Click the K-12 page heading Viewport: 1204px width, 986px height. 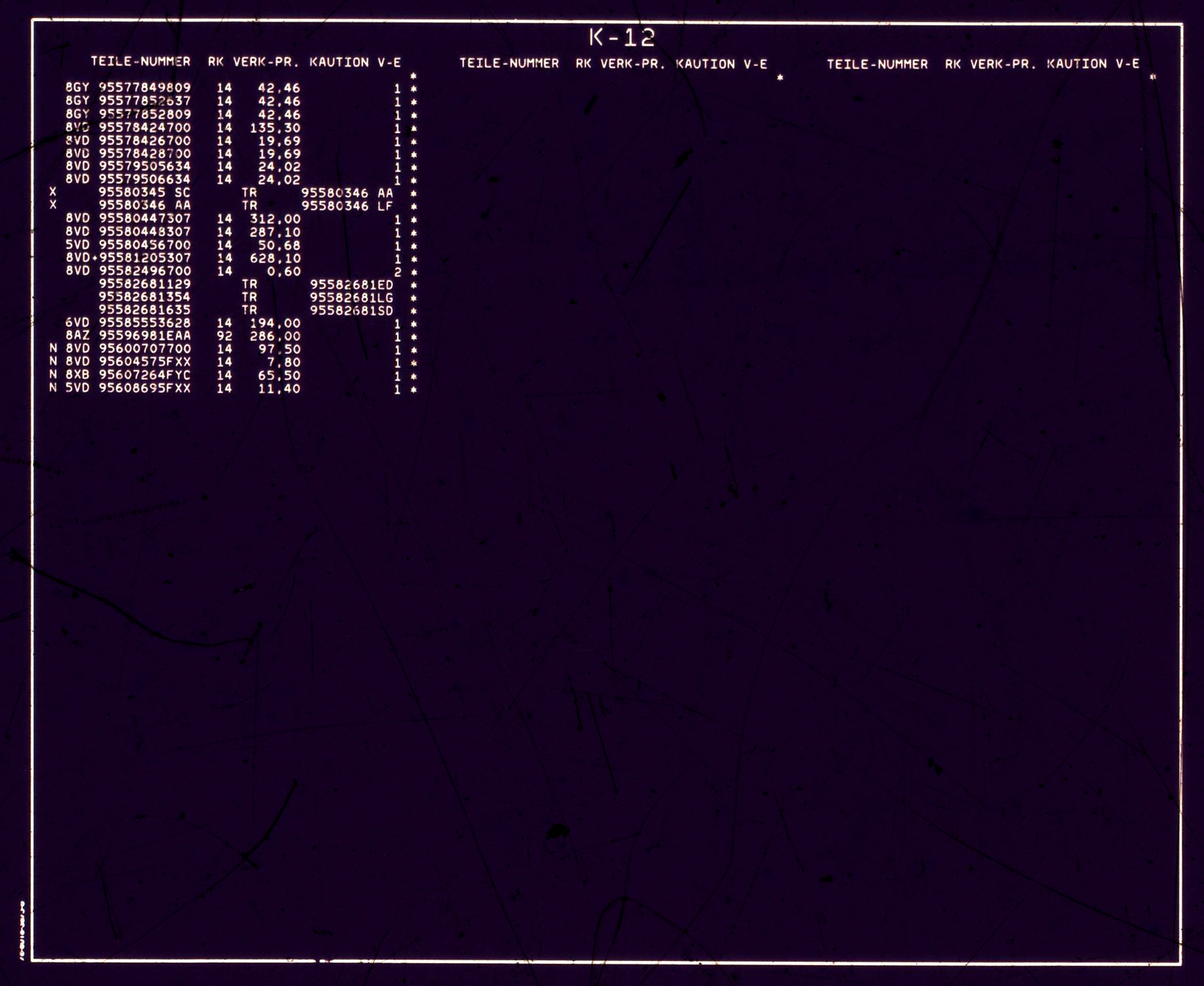(x=621, y=38)
